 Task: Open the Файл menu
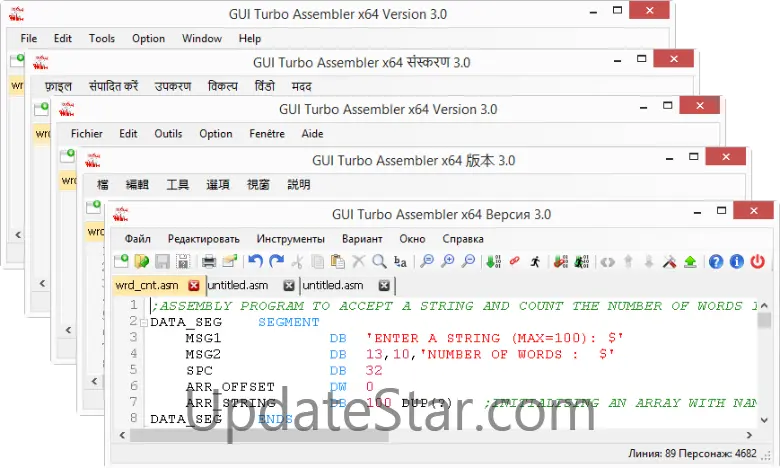tap(137, 239)
